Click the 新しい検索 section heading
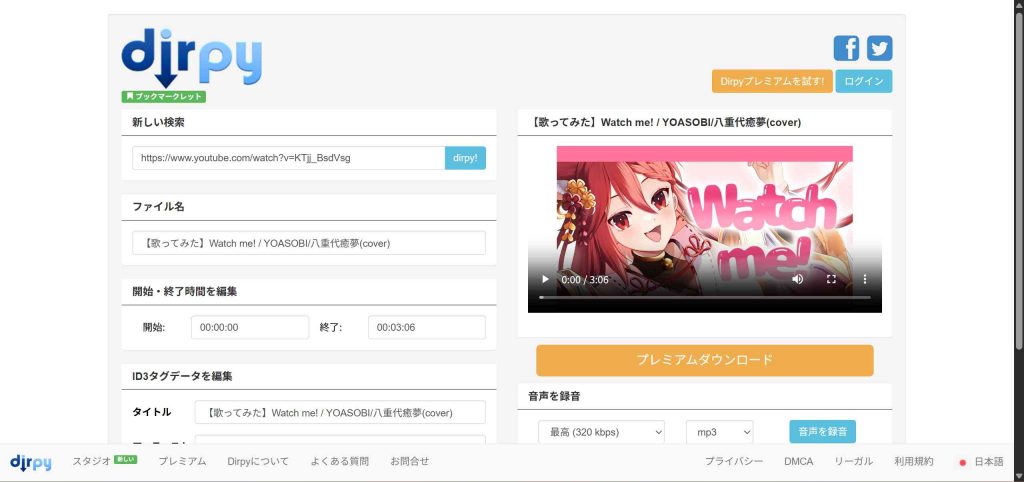Viewport: 1024px width, 482px height. point(158,122)
